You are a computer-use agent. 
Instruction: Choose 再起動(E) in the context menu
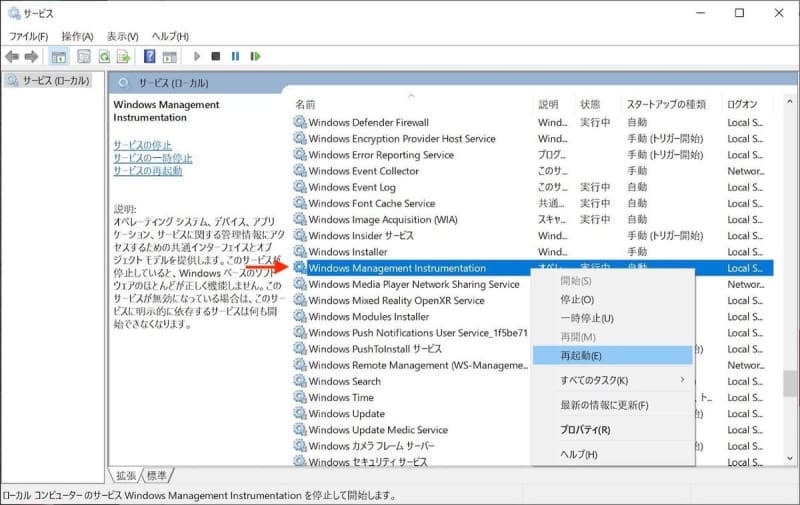click(x=612, y=356)
